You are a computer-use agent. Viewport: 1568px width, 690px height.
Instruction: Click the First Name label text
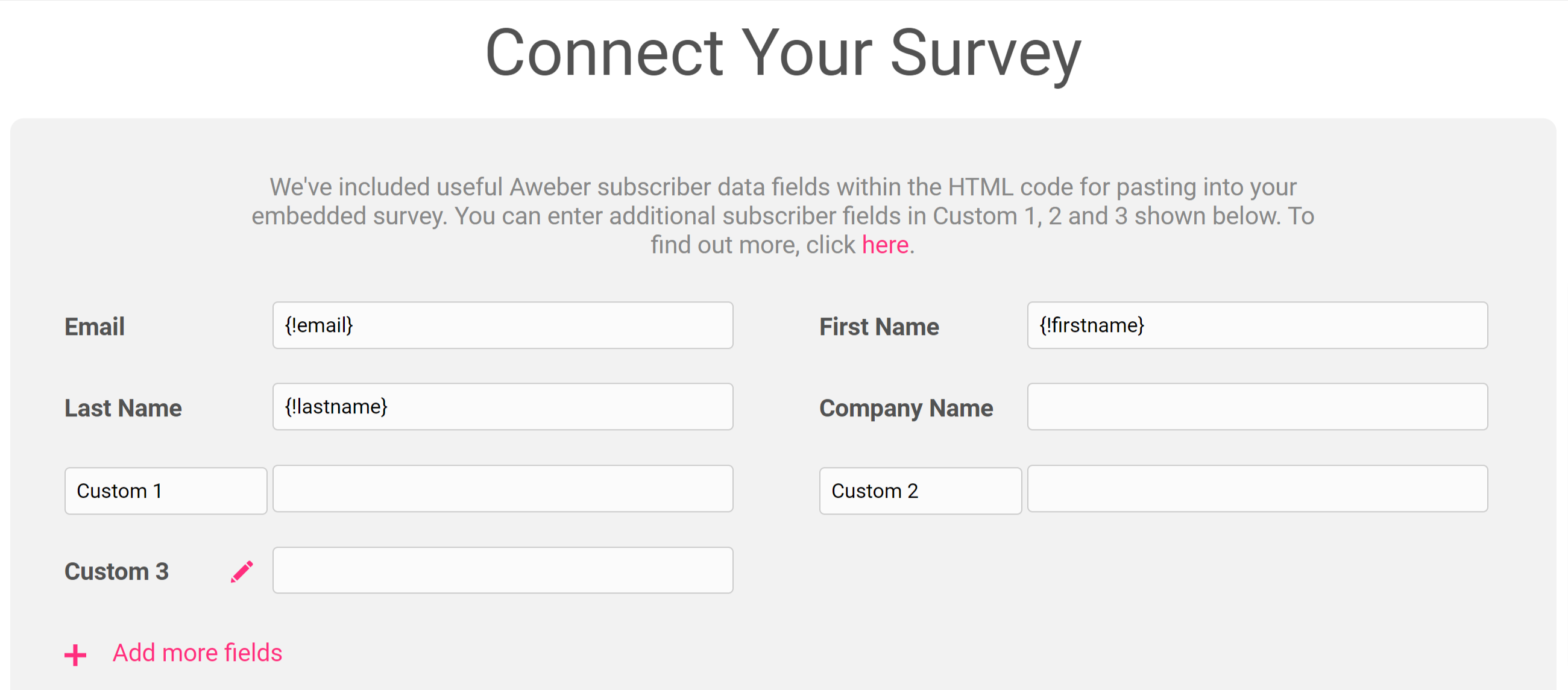coord(879,327)
